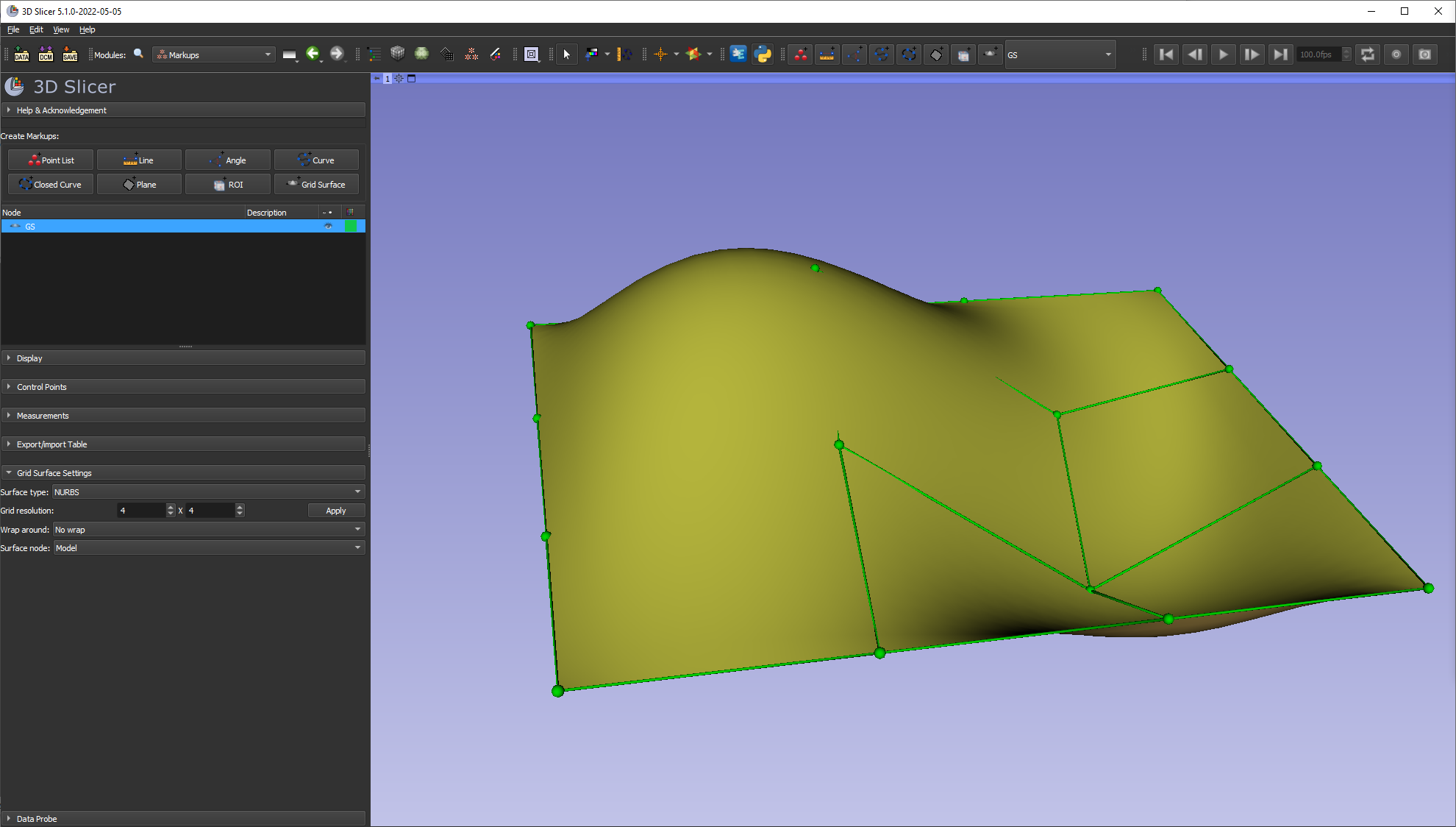Click the Closed Curve markup button
This screenshot has height=827, width=1456.
click(x=51, y=185)
